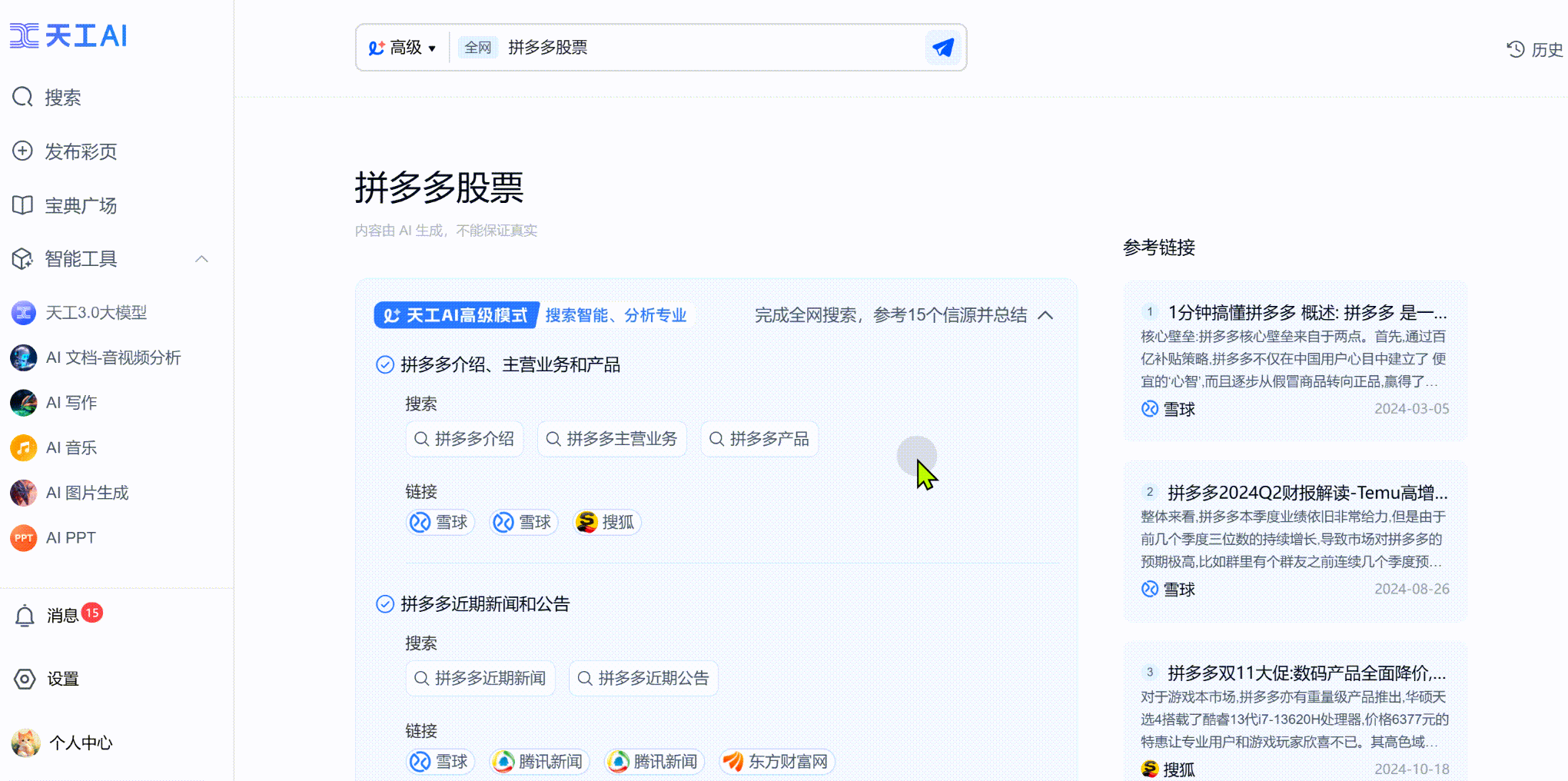Open 宝典广场 in the sidebar

[80, 205]
